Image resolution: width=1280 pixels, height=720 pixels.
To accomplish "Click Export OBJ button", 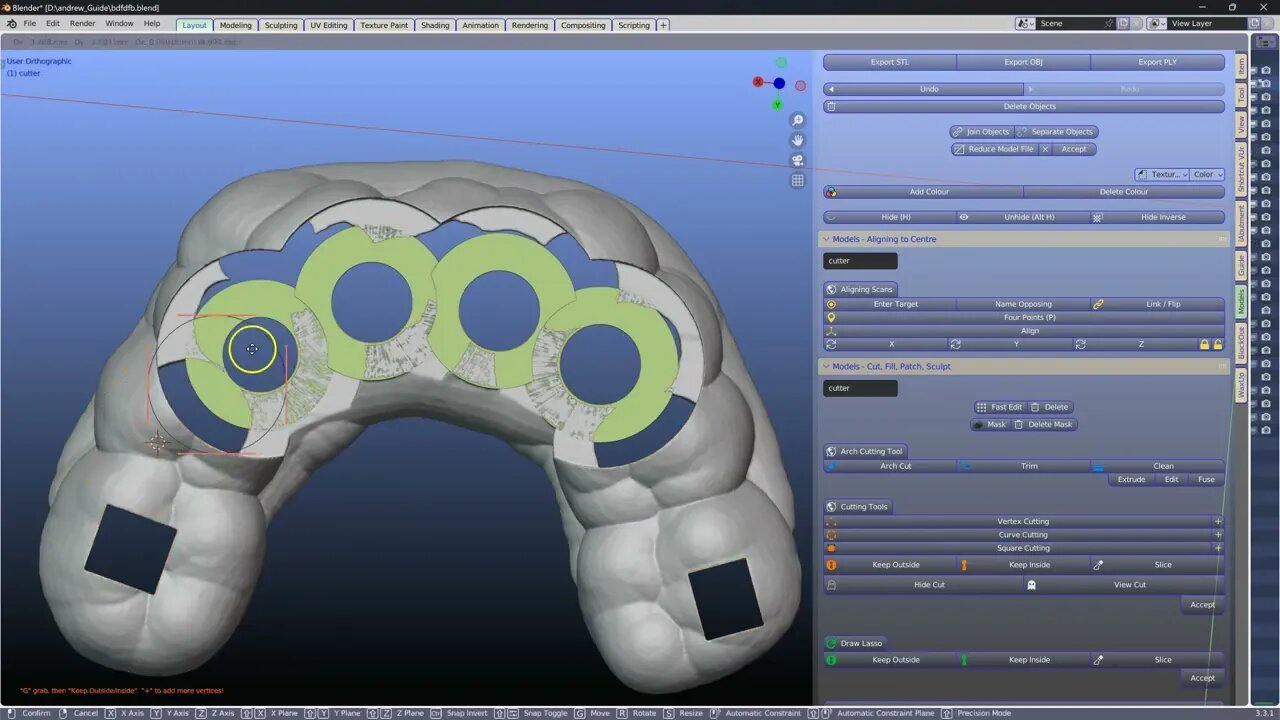I will [1024, 62].
